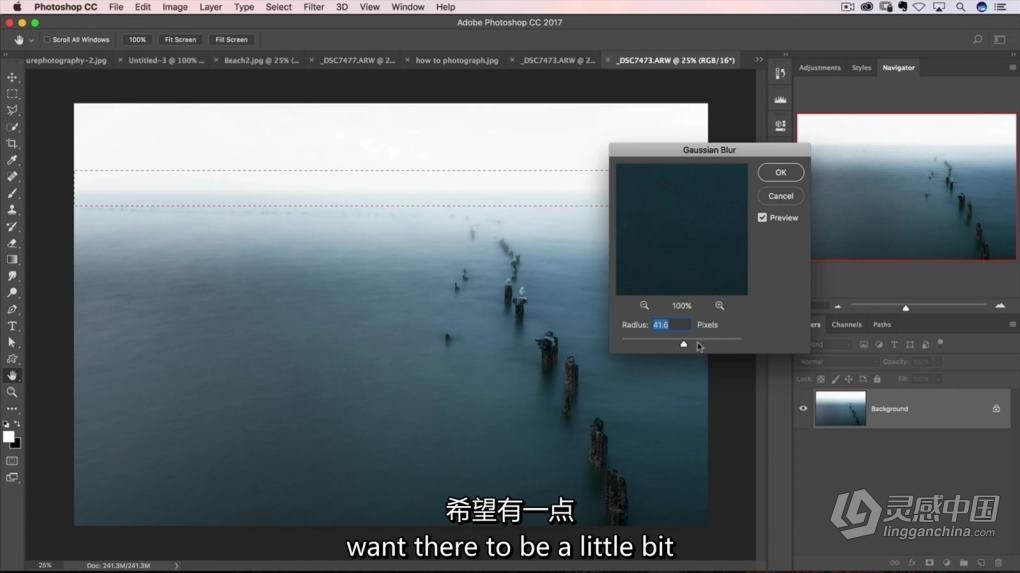1020x573 pixels.
Task: Select the Brush tool
Action: (x=12, y=193)
